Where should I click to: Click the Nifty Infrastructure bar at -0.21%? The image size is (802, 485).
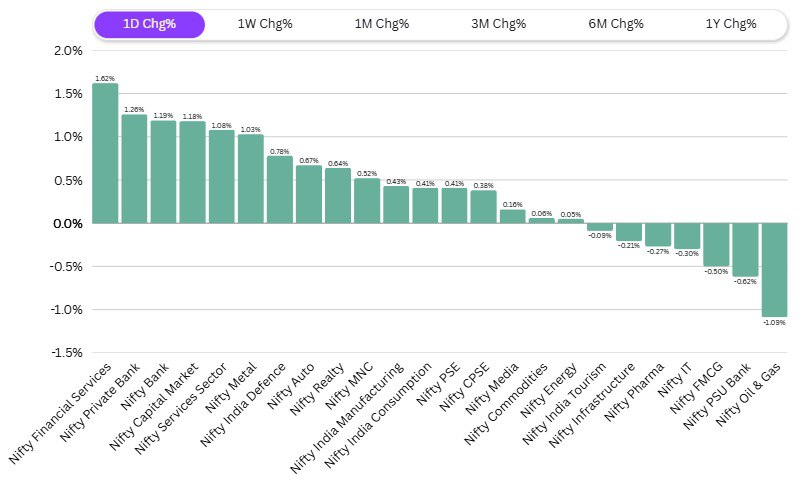click(x=629, y=232)
